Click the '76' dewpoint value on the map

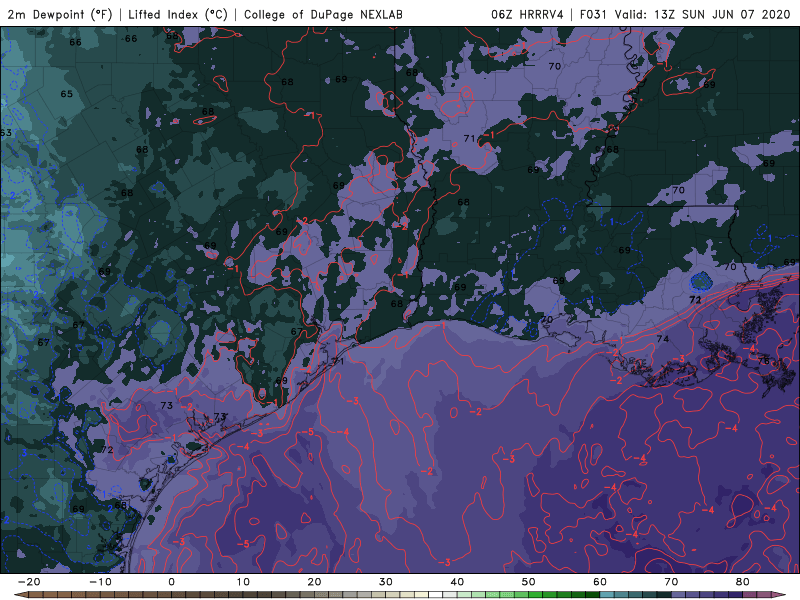(x=764, y=361)
